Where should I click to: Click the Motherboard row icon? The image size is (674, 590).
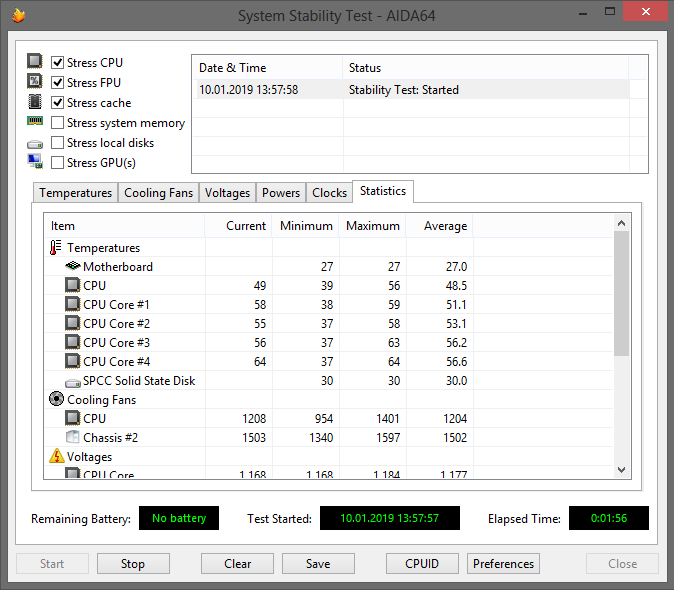(73, 266)
